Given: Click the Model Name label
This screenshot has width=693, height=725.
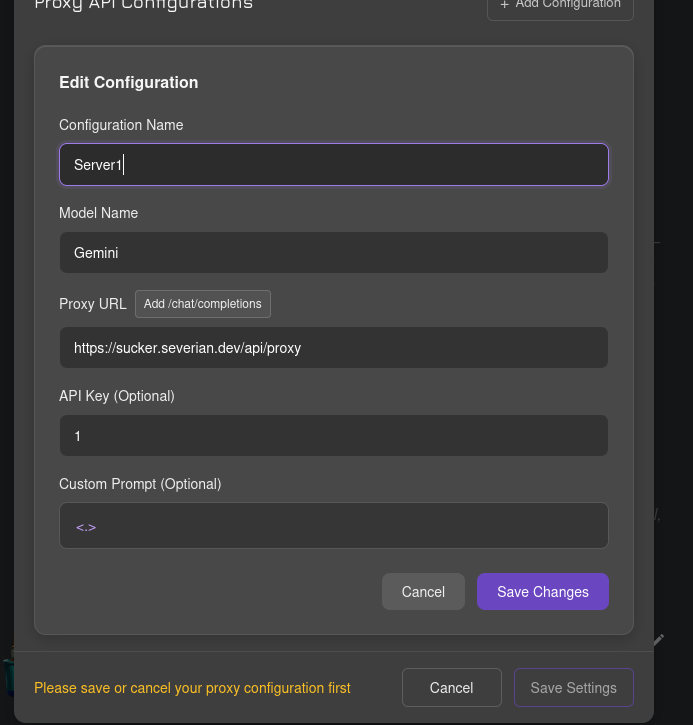Looking at the screenshot, I should point(98,213).
